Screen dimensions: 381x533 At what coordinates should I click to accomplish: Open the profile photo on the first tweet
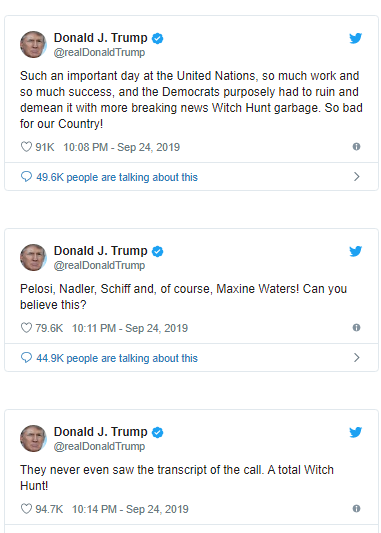pos(33,45)
